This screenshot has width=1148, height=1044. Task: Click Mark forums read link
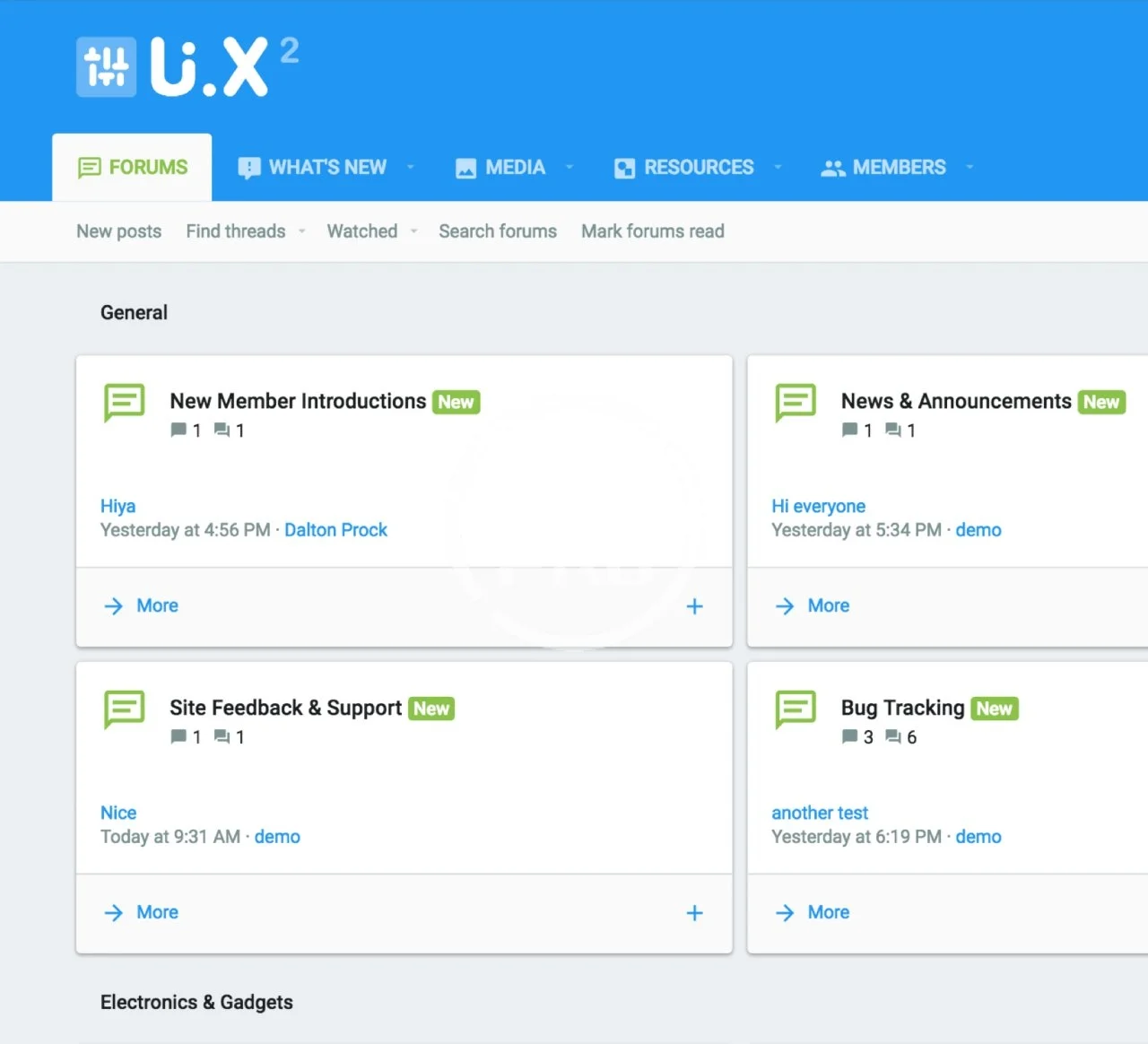pos(652,231)
